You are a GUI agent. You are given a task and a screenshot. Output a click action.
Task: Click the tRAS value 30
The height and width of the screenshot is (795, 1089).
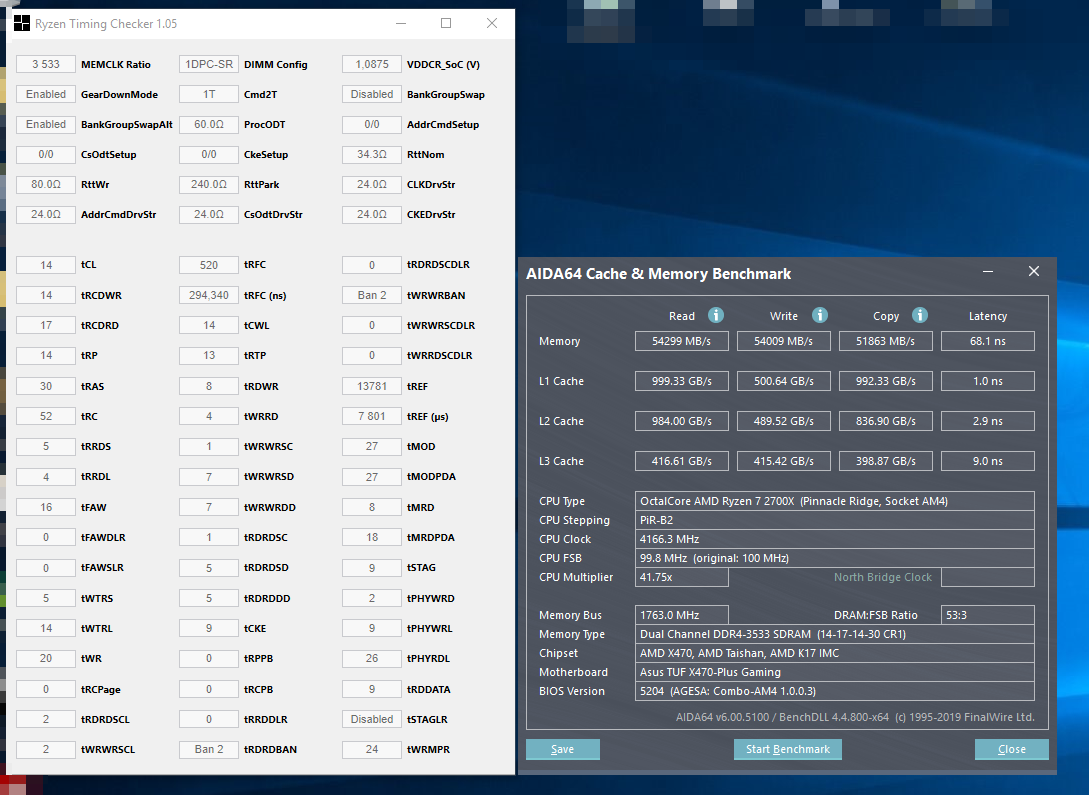(46, 386)
